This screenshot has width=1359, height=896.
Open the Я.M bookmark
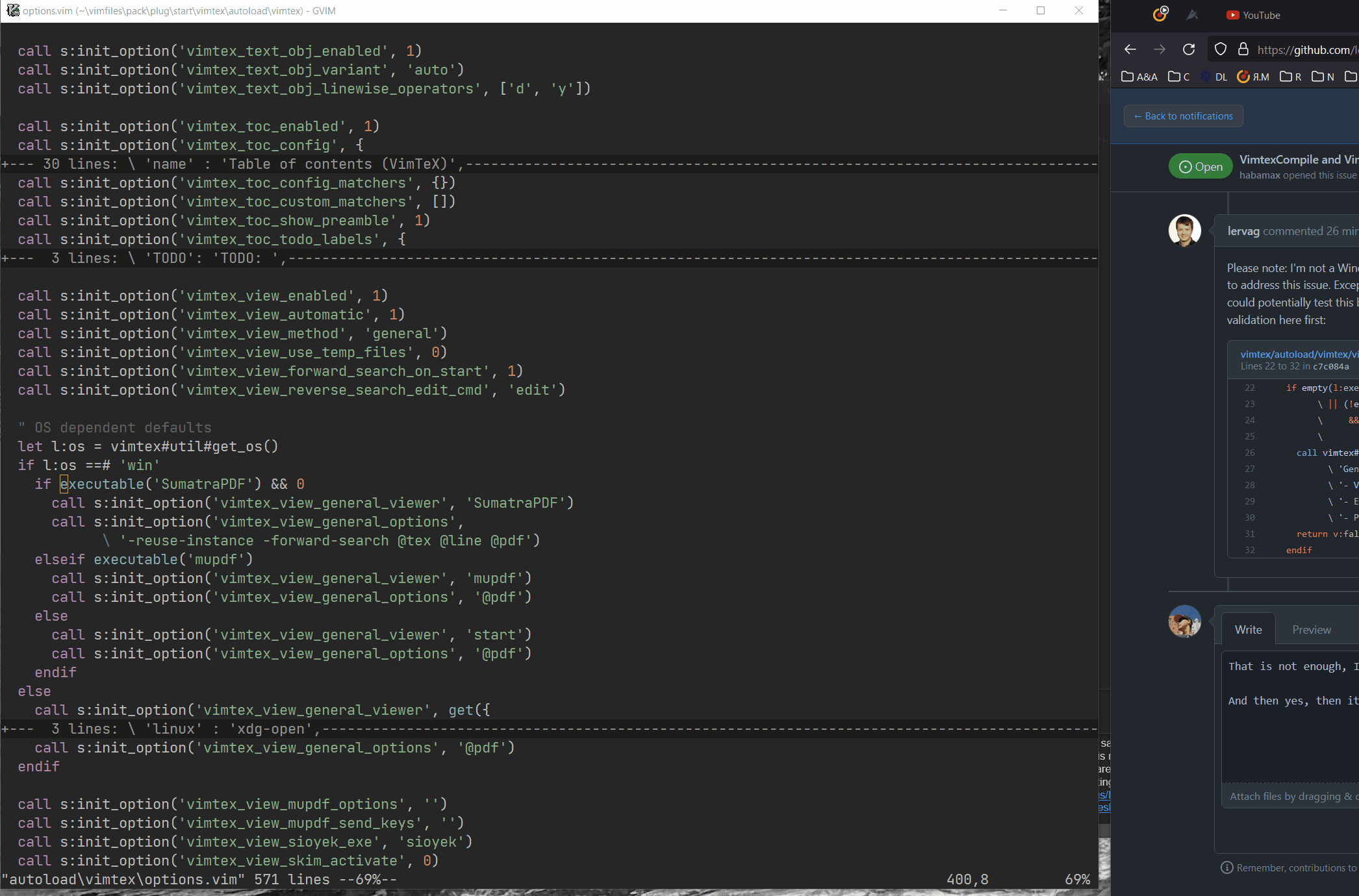tap(1254, 77)
